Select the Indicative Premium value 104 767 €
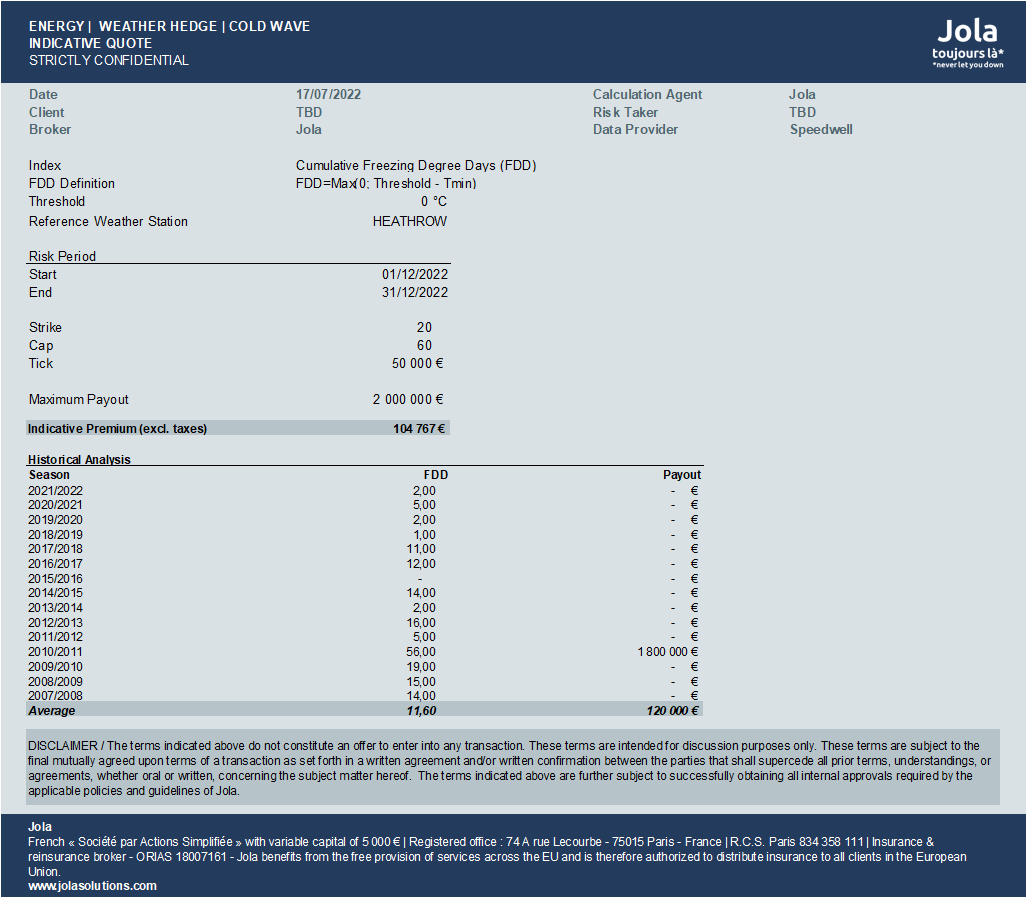Screen dimensions: 1027x898 click(x=419, y=429)
